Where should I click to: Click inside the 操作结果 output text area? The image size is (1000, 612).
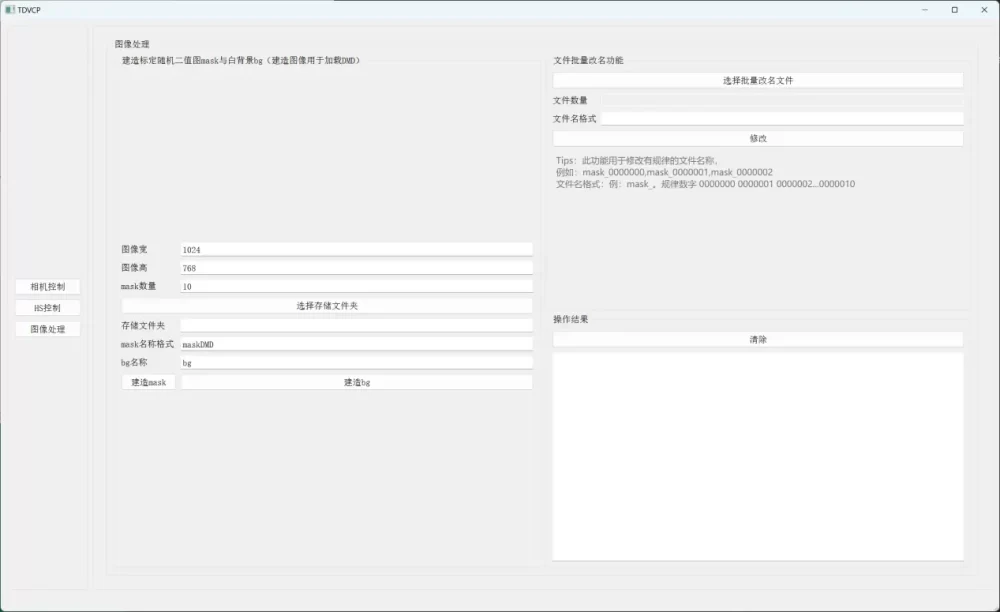pos(757,455)
